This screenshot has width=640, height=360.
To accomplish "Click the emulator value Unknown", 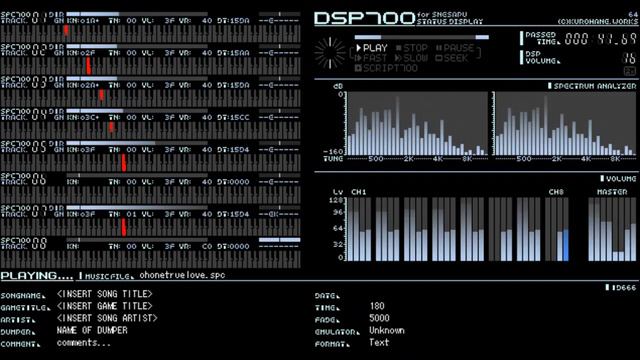I will pyautogui.click(x=387, y=330).
